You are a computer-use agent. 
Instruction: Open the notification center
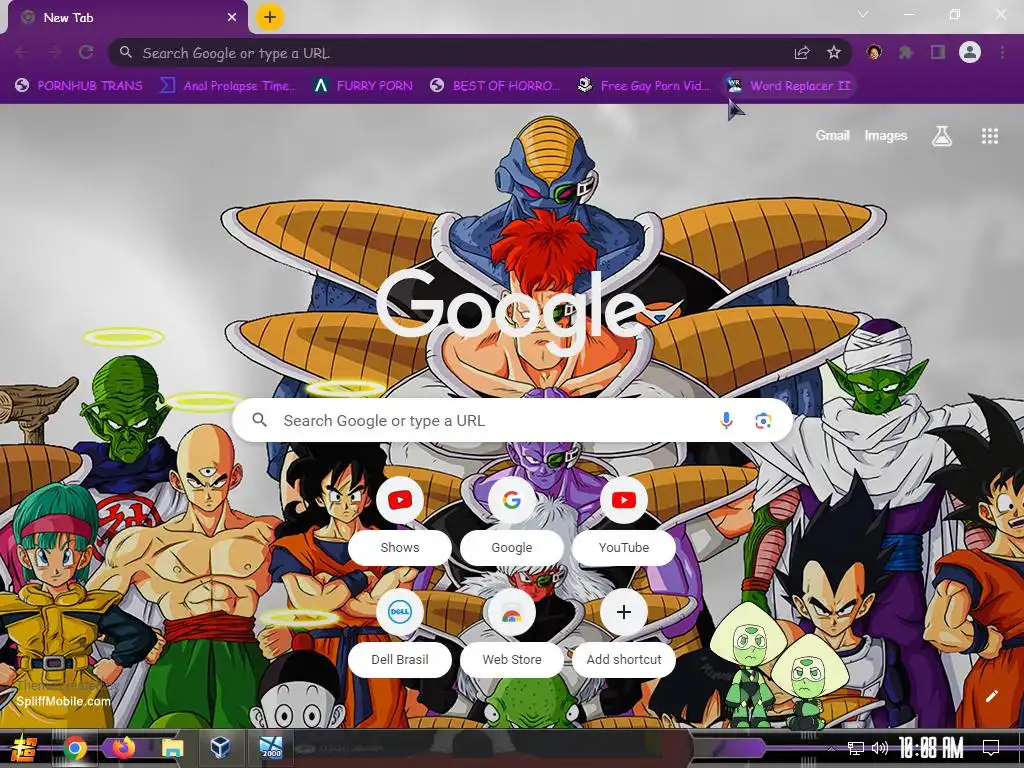[x=991, y=748]
